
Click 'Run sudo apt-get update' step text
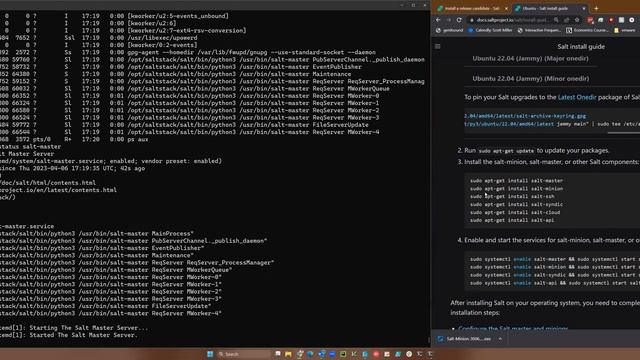pyautogui.click(x=537, y=150)
